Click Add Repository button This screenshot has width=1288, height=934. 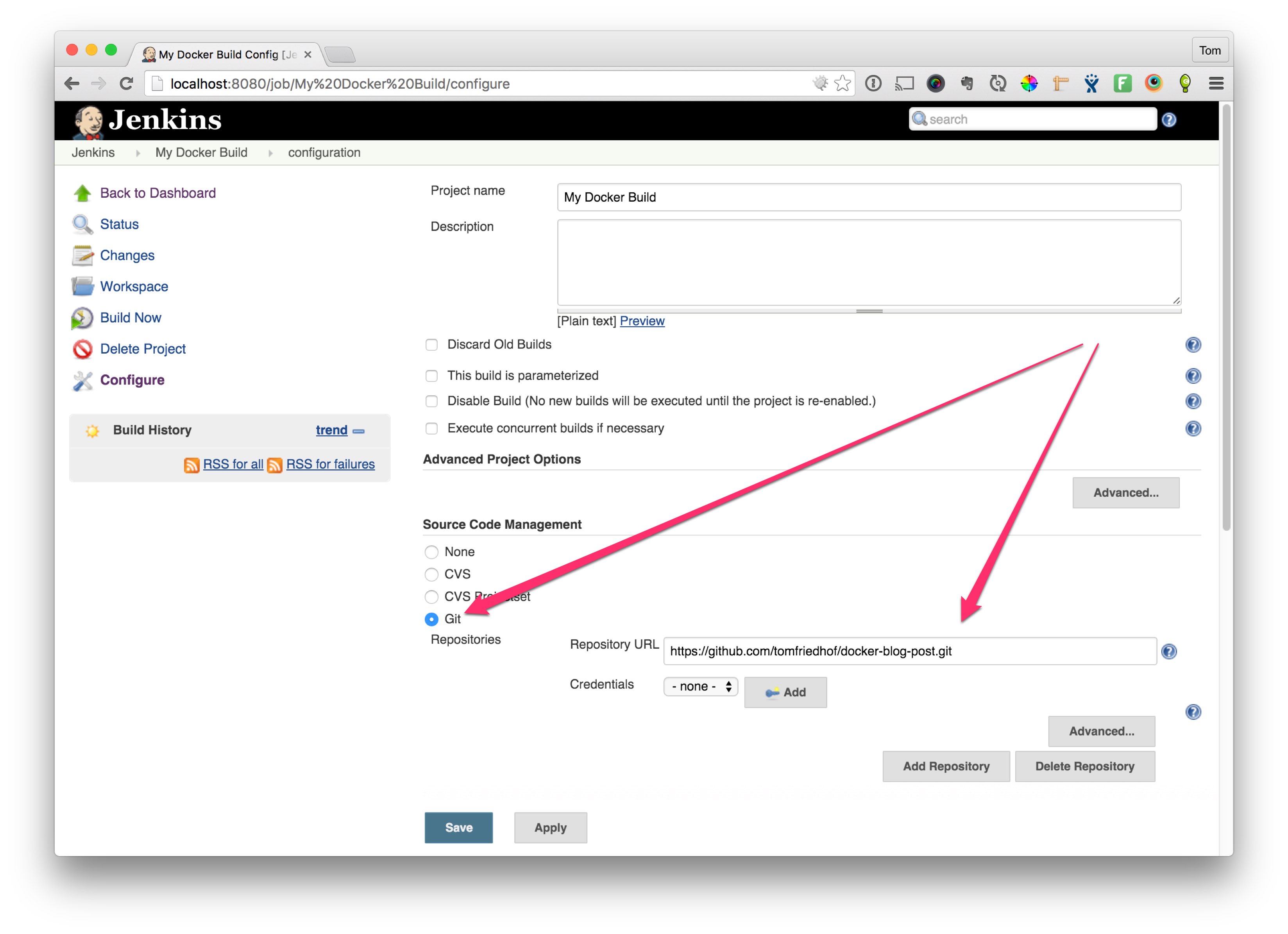click(946, 766)
